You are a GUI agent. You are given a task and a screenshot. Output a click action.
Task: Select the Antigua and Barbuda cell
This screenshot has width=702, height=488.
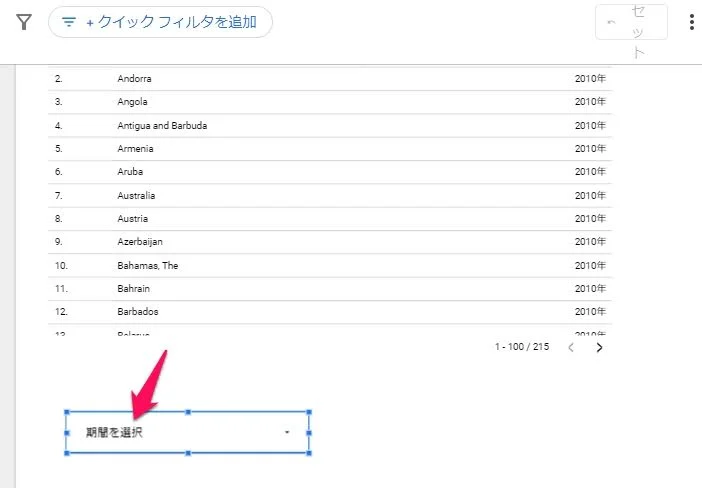pyautogui.click(x=162, y=126)
